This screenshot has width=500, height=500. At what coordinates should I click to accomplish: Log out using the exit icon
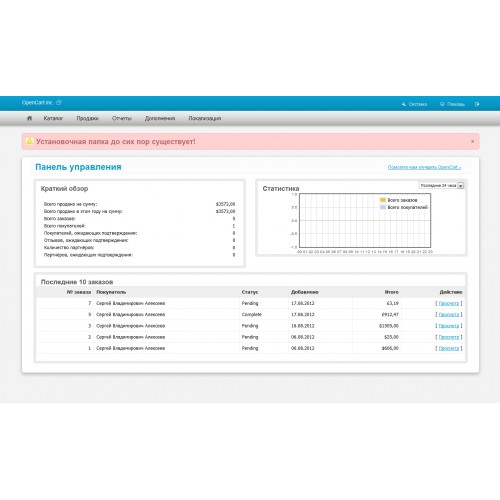click(x=477, y=104)
